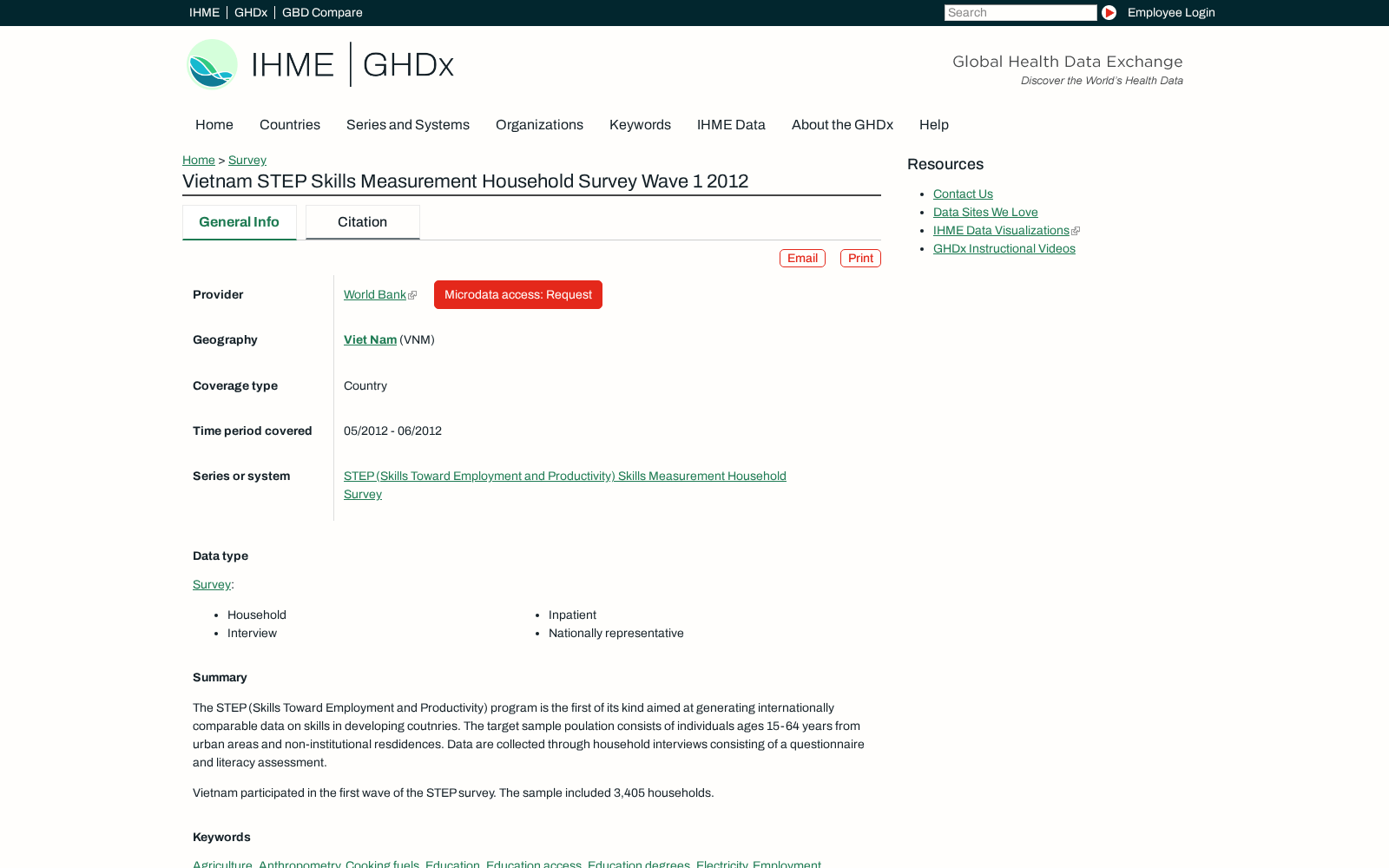Click the Household list item
This screenshot has height=868, width=1389.
tap(257, 615)
